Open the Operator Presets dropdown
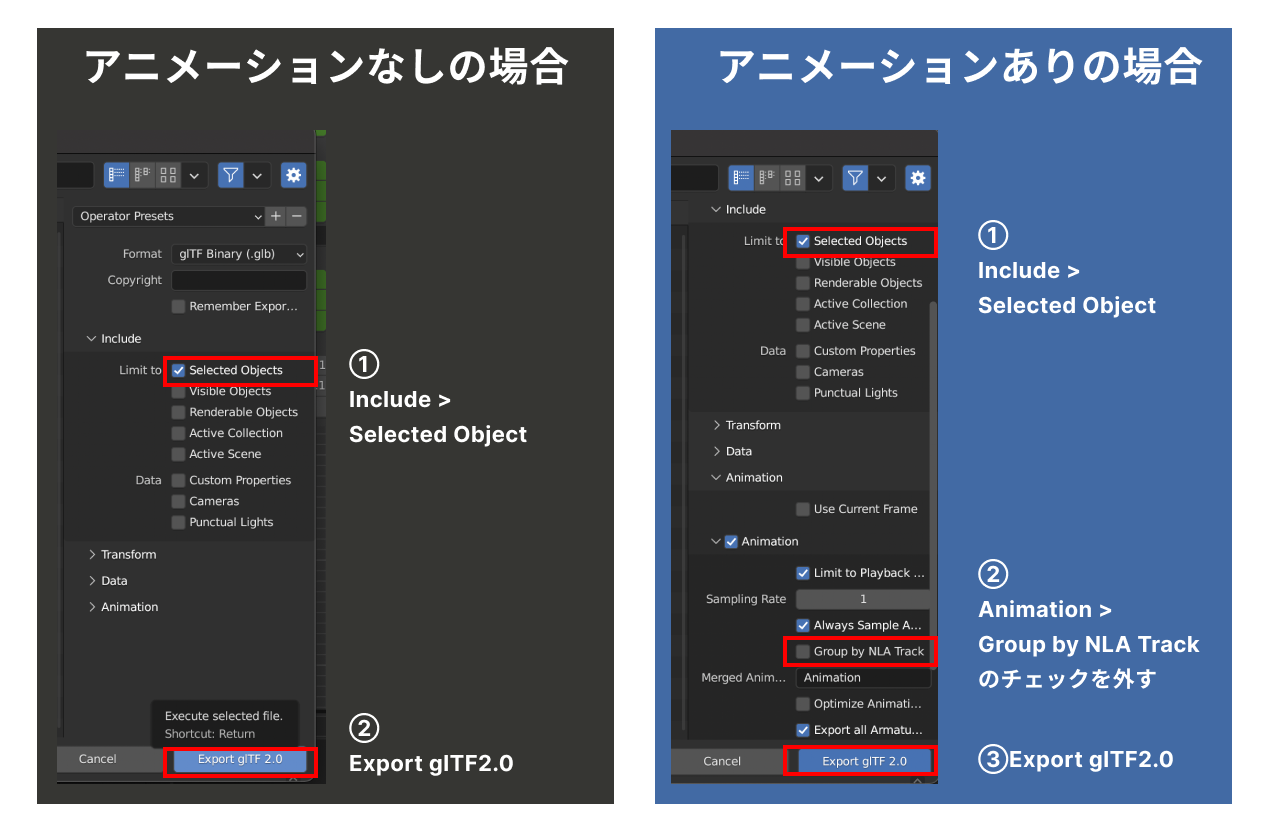Image resolution: width=1280 pixels, height=832 pixels. click(x=168, y=216)
